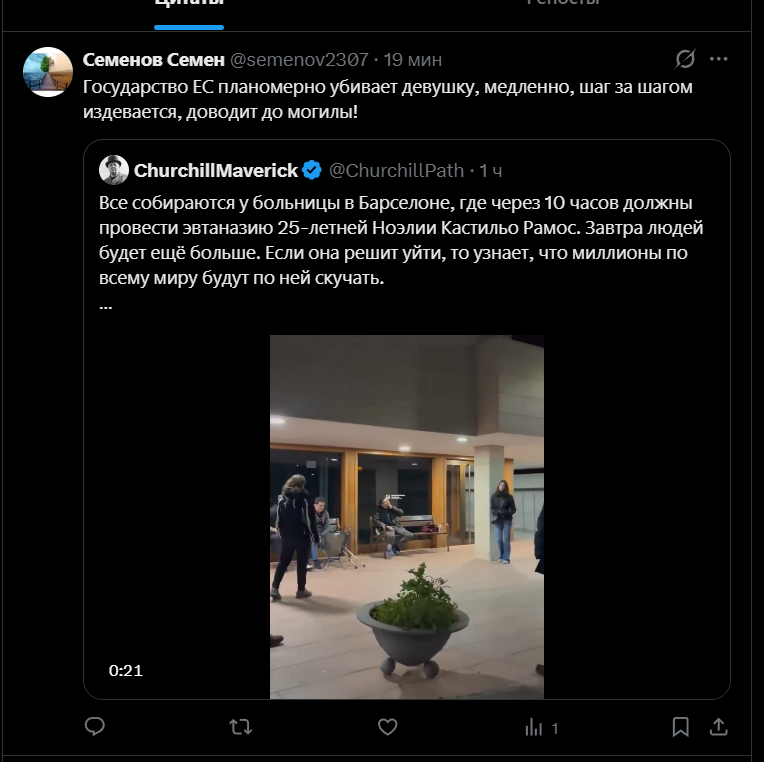
Task: Expand the quoted post's truncated ellipsis
Action: click(106, 305)
